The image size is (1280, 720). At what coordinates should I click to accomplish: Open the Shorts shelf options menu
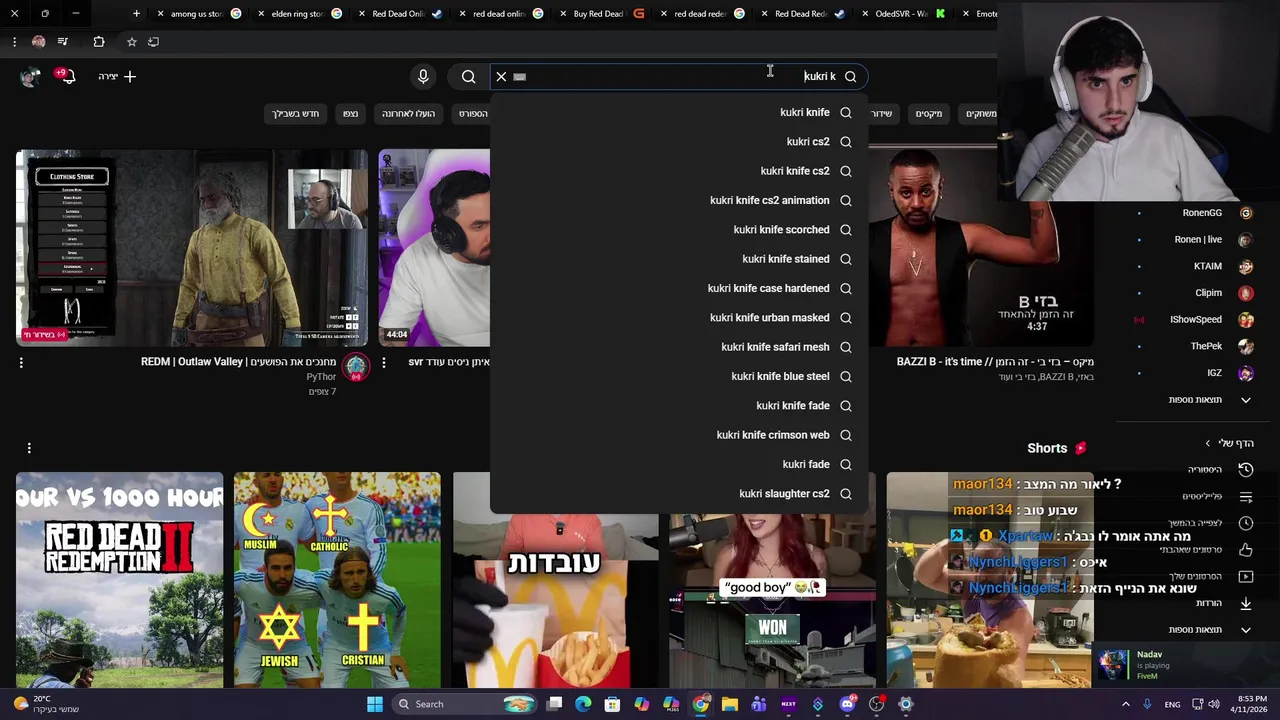29,448
